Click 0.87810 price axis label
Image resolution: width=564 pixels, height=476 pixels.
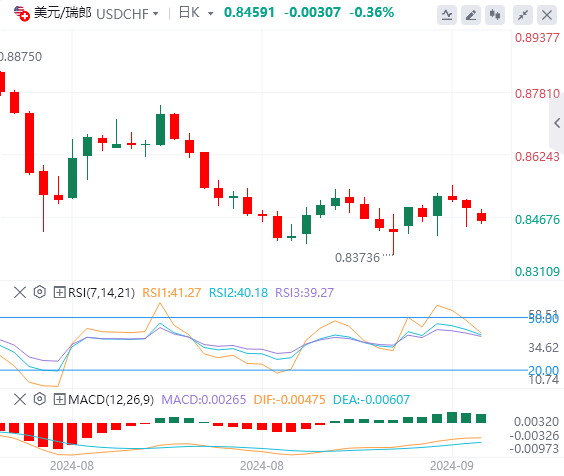pyautogui.click(x=537, y=94)
